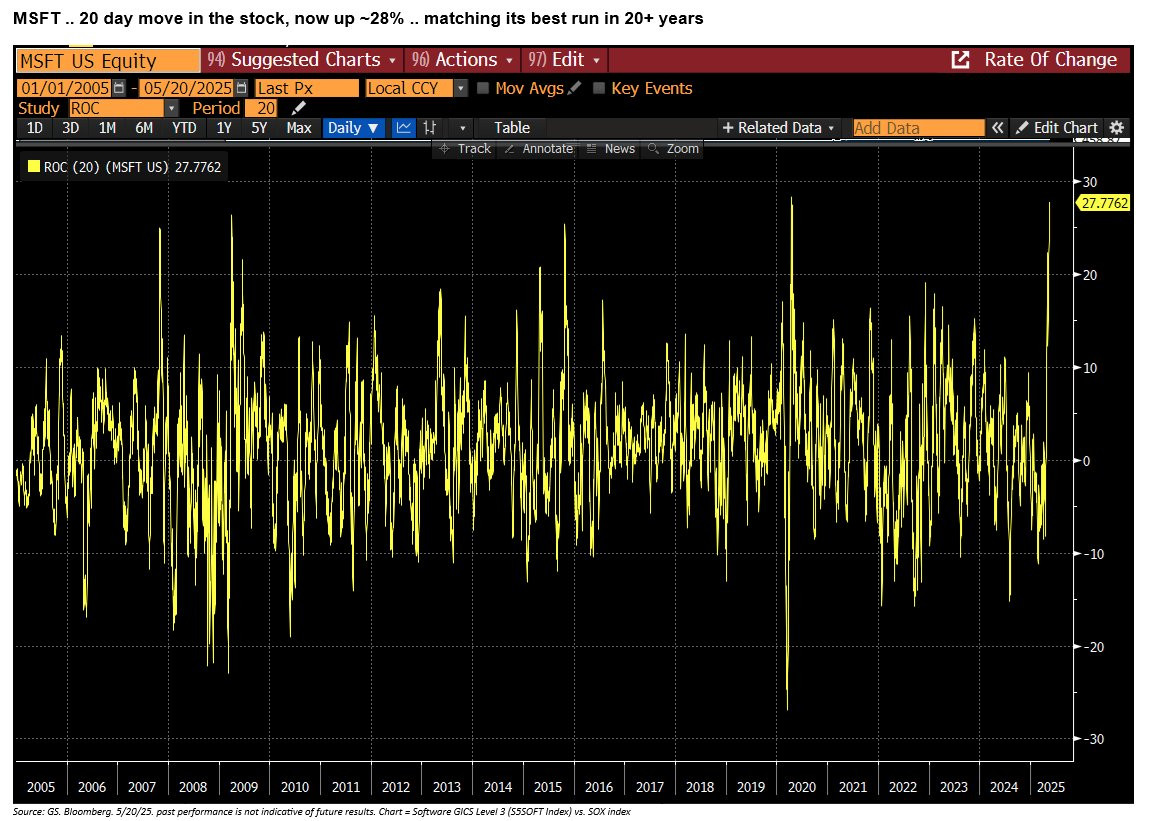This screenshot has width=1159, height=821.
Task: Click the end date field 05/20/2025
Action: [x=187, y=89]
